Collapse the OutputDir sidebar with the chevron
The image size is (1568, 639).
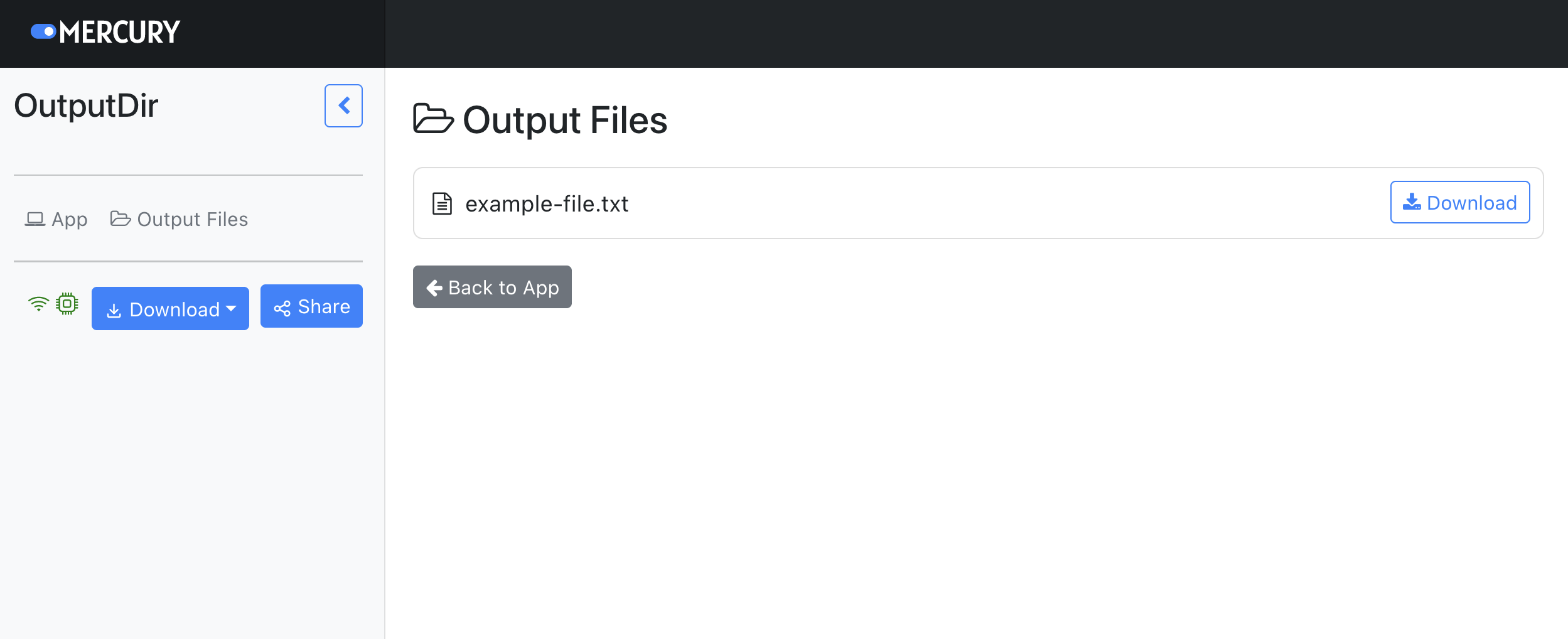pyautogui.click(x=343, y=105)
